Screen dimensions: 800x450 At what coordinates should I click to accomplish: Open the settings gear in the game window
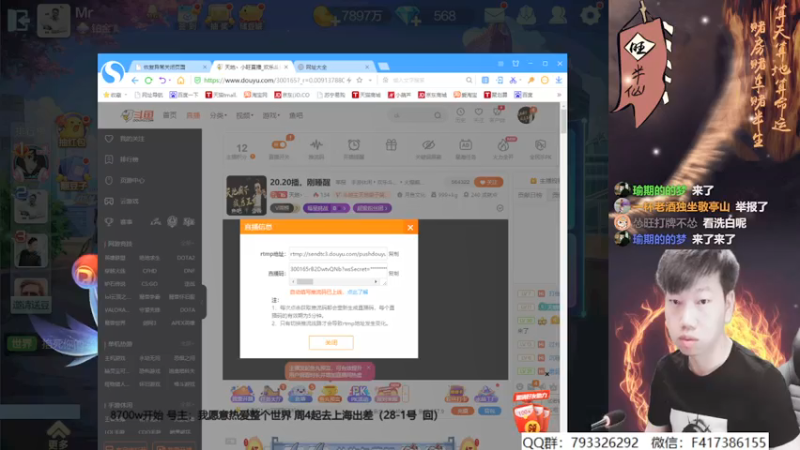pos(591,15)
